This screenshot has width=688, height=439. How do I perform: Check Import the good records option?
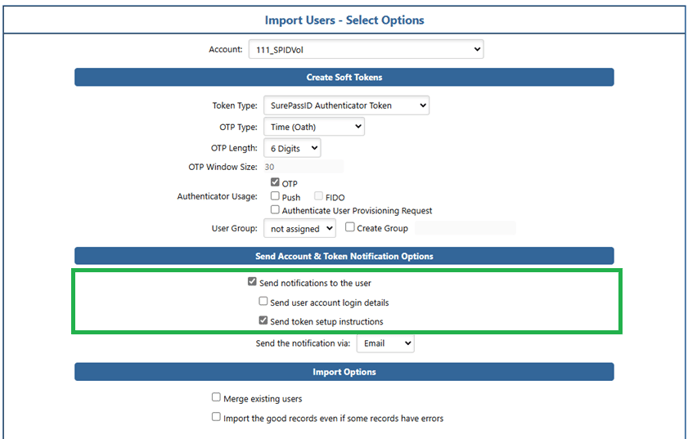[216, 417]
